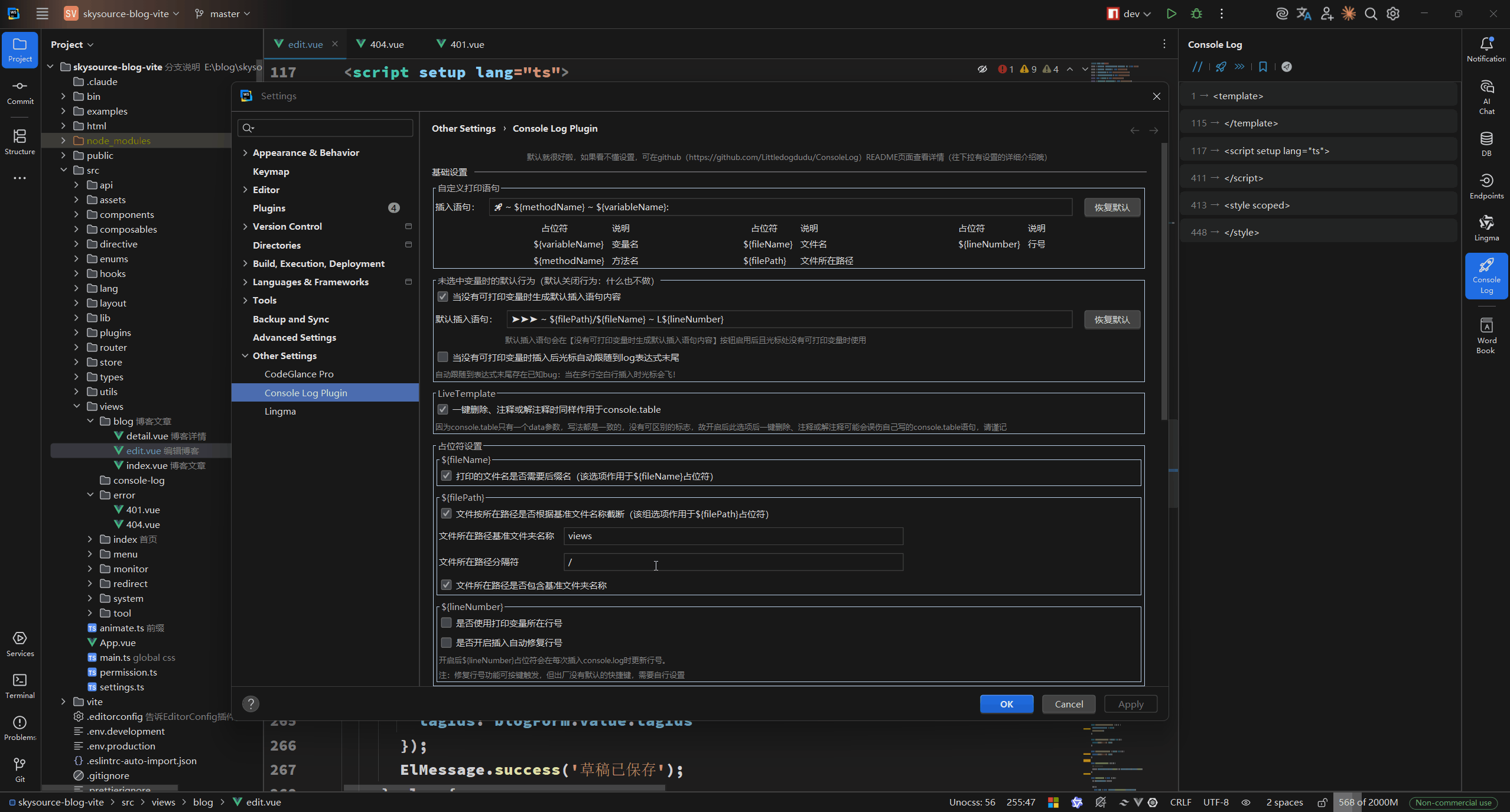Focus the settings search field
Screen dimensions: 1510x812
pyautogui.click(x=326, y=128)
